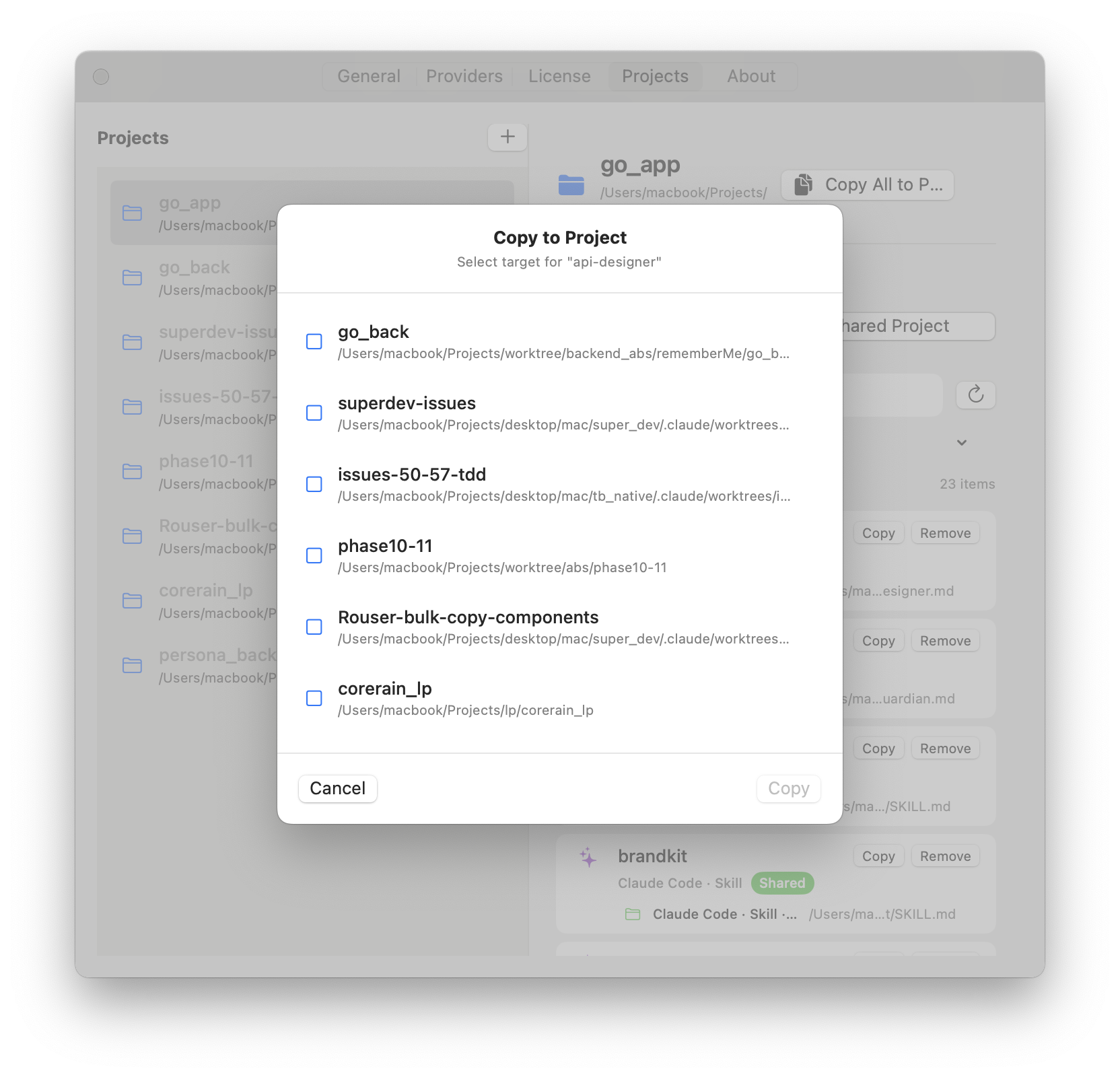1120x1077 pixels.
Task: Tick the issues-50-57-tdd checkbox
Action: (x=314, y=484)
